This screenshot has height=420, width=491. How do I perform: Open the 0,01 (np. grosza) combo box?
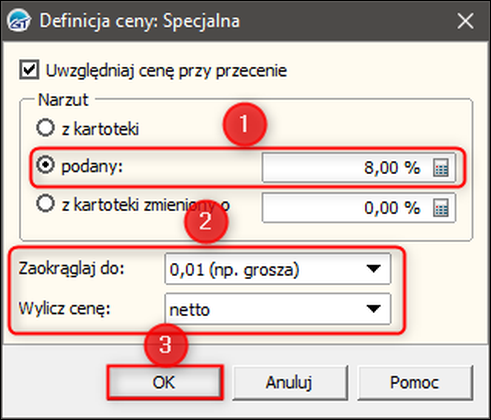(x=278, y=269)
